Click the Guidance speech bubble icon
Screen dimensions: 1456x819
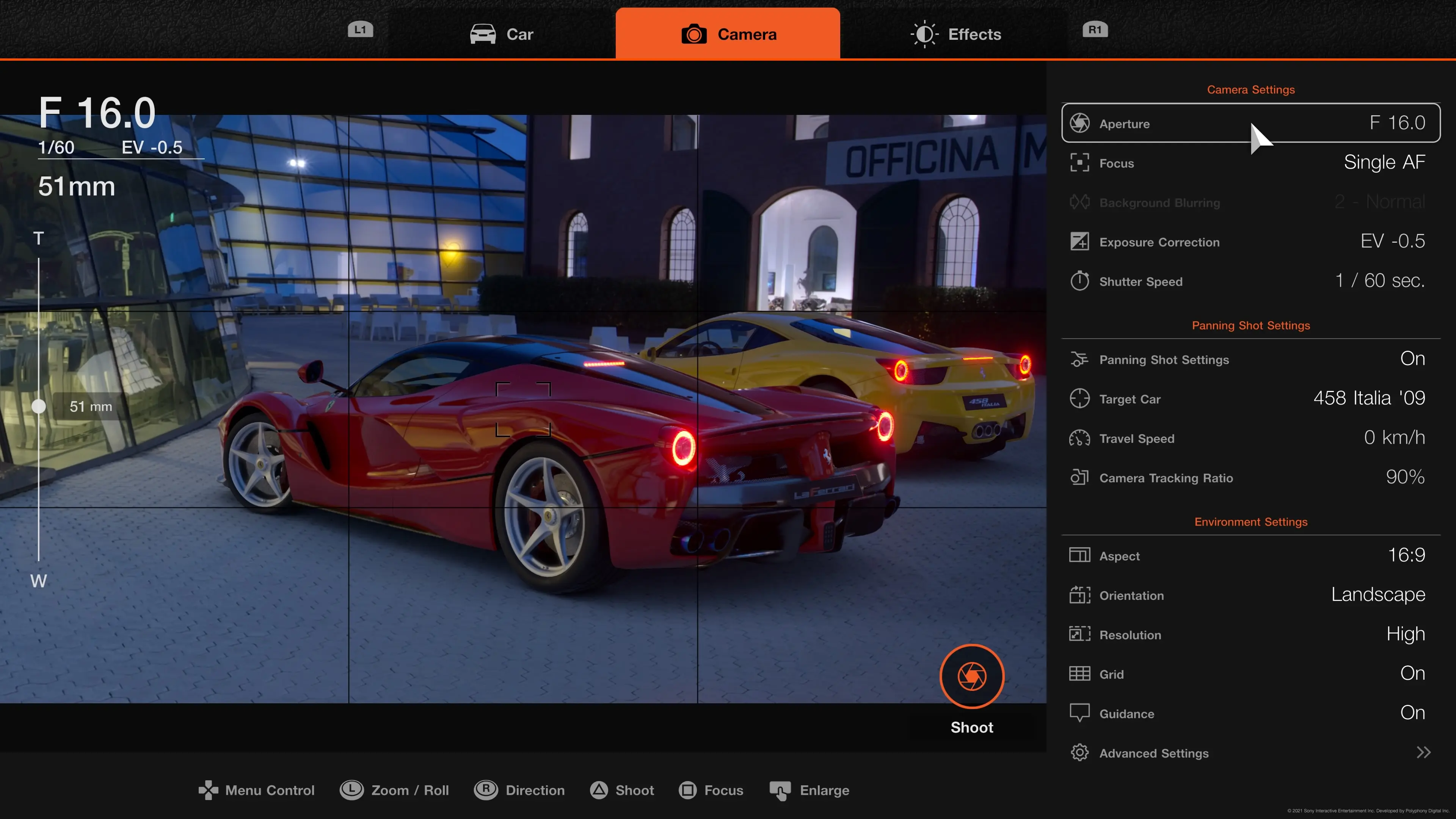click(x=1079, y=713)
